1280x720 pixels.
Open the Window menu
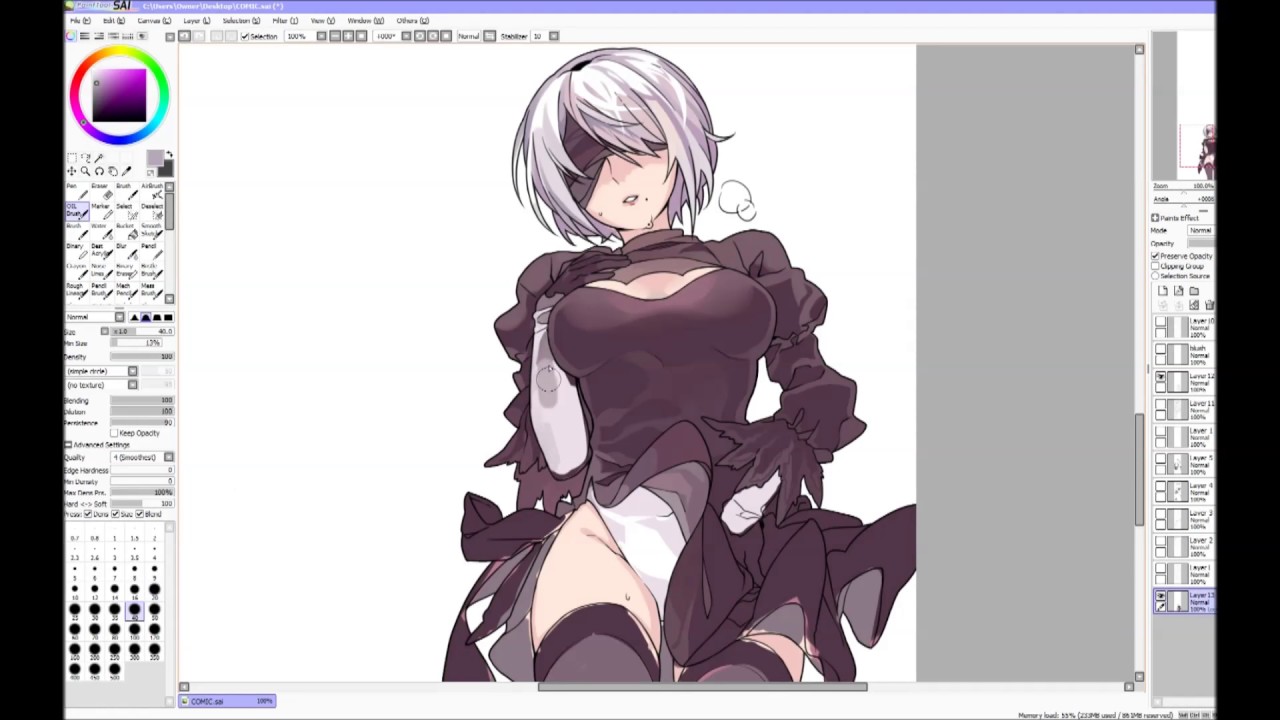pyautogui.click(x=365, y=21)
